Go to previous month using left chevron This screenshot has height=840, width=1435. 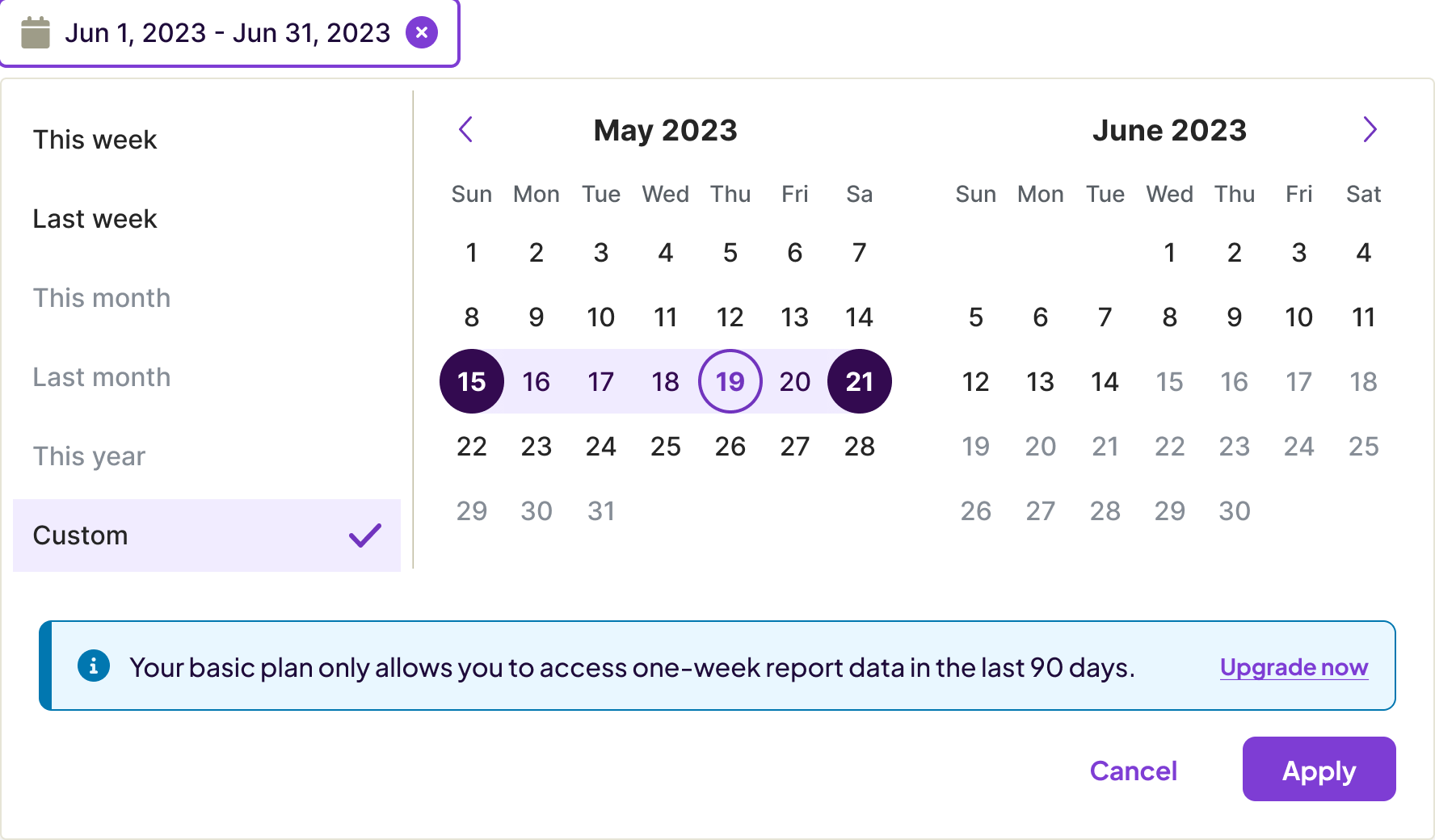465,129
